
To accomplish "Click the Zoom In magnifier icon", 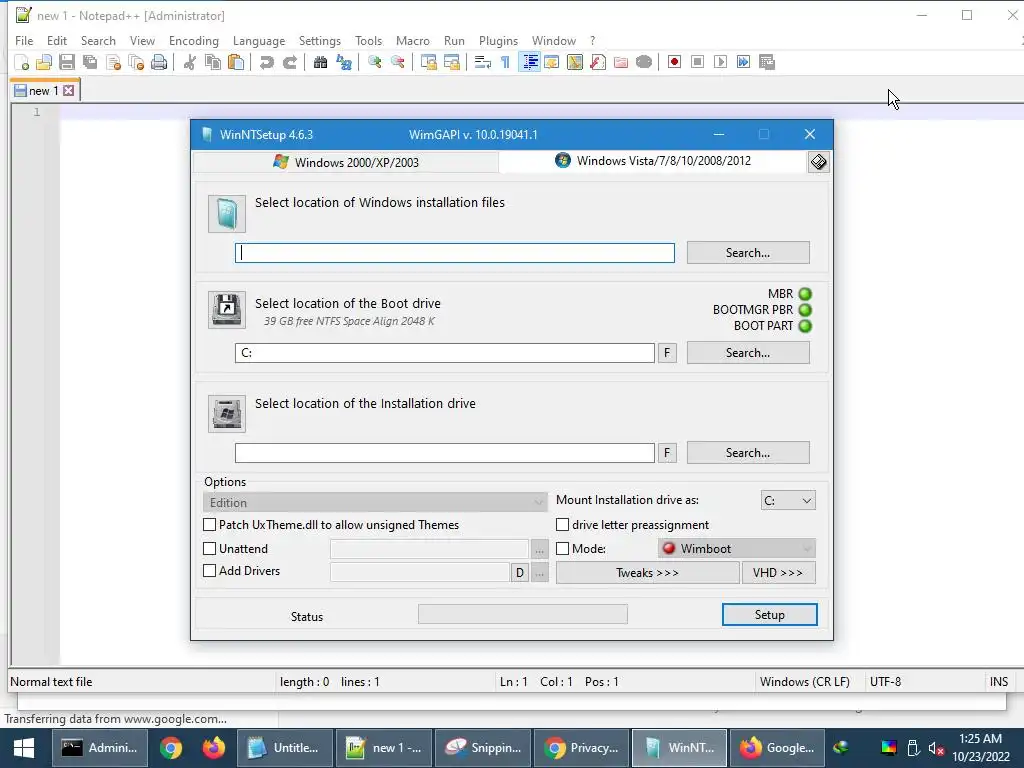I will tap(375, 62).
